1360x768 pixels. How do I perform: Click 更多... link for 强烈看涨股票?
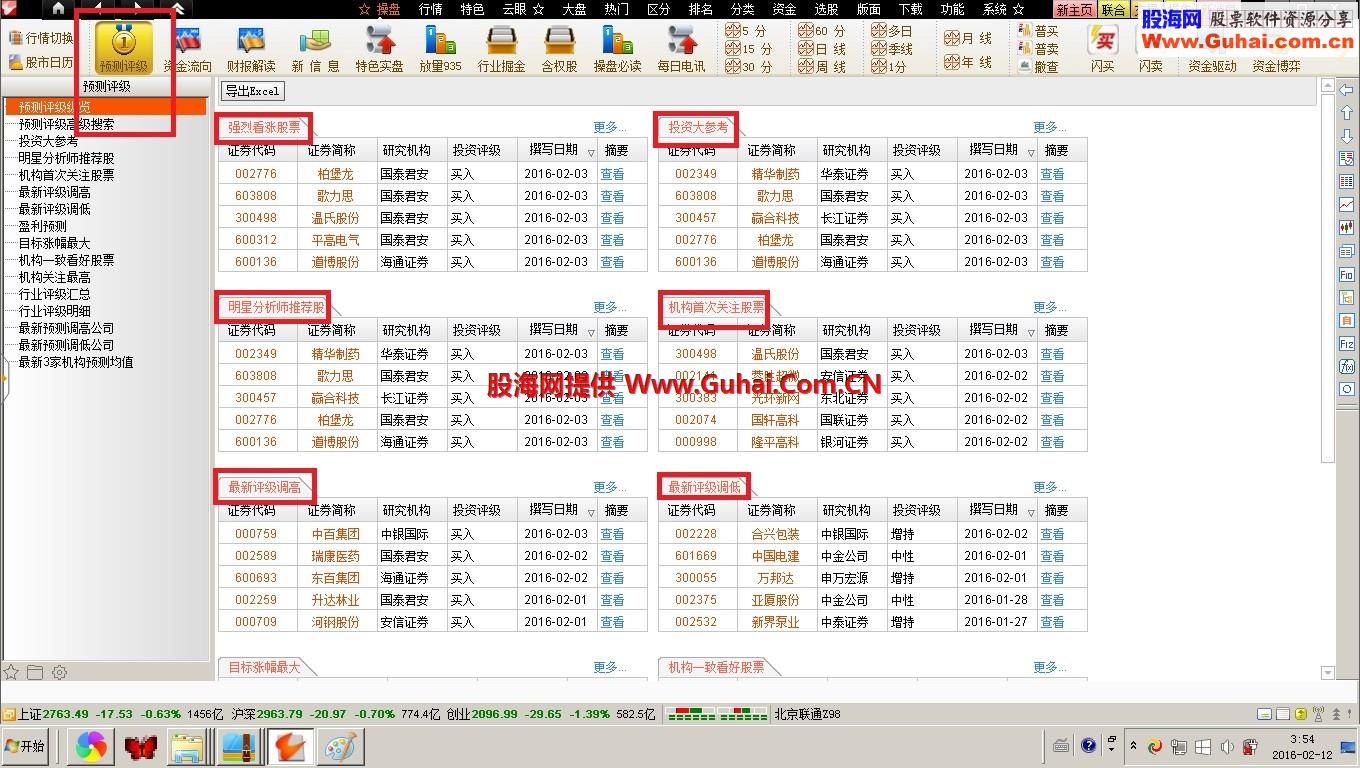pyautogui.click(x=610, y=127)
